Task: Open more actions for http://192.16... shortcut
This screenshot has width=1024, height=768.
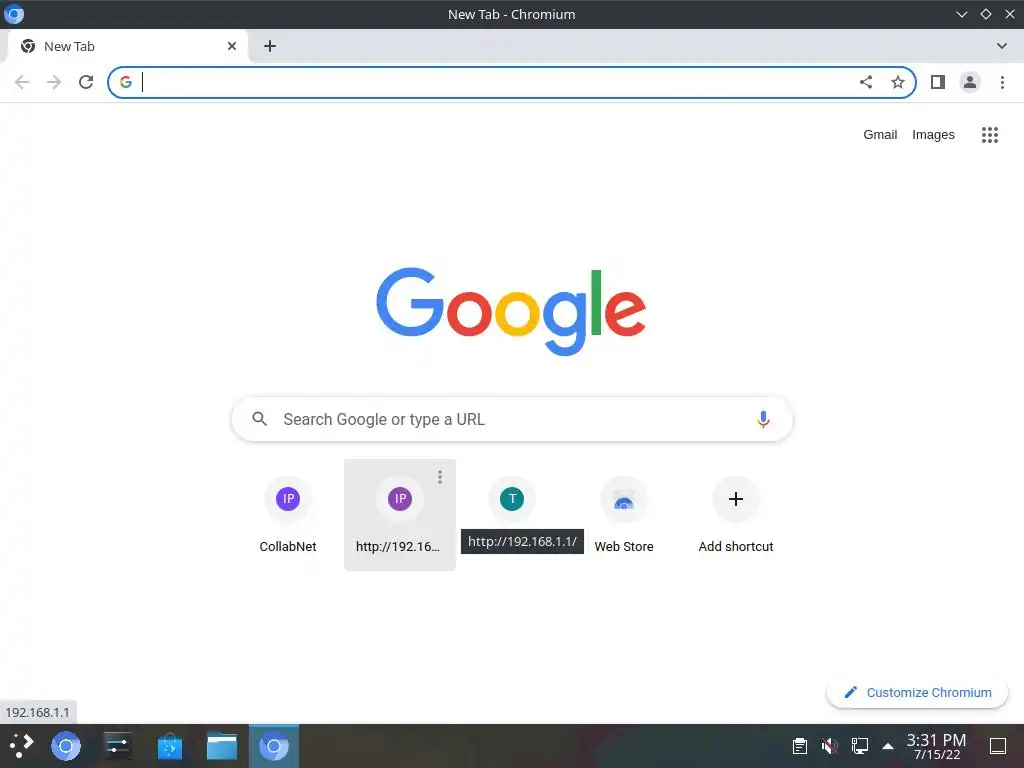Action: tap(440, 477)
